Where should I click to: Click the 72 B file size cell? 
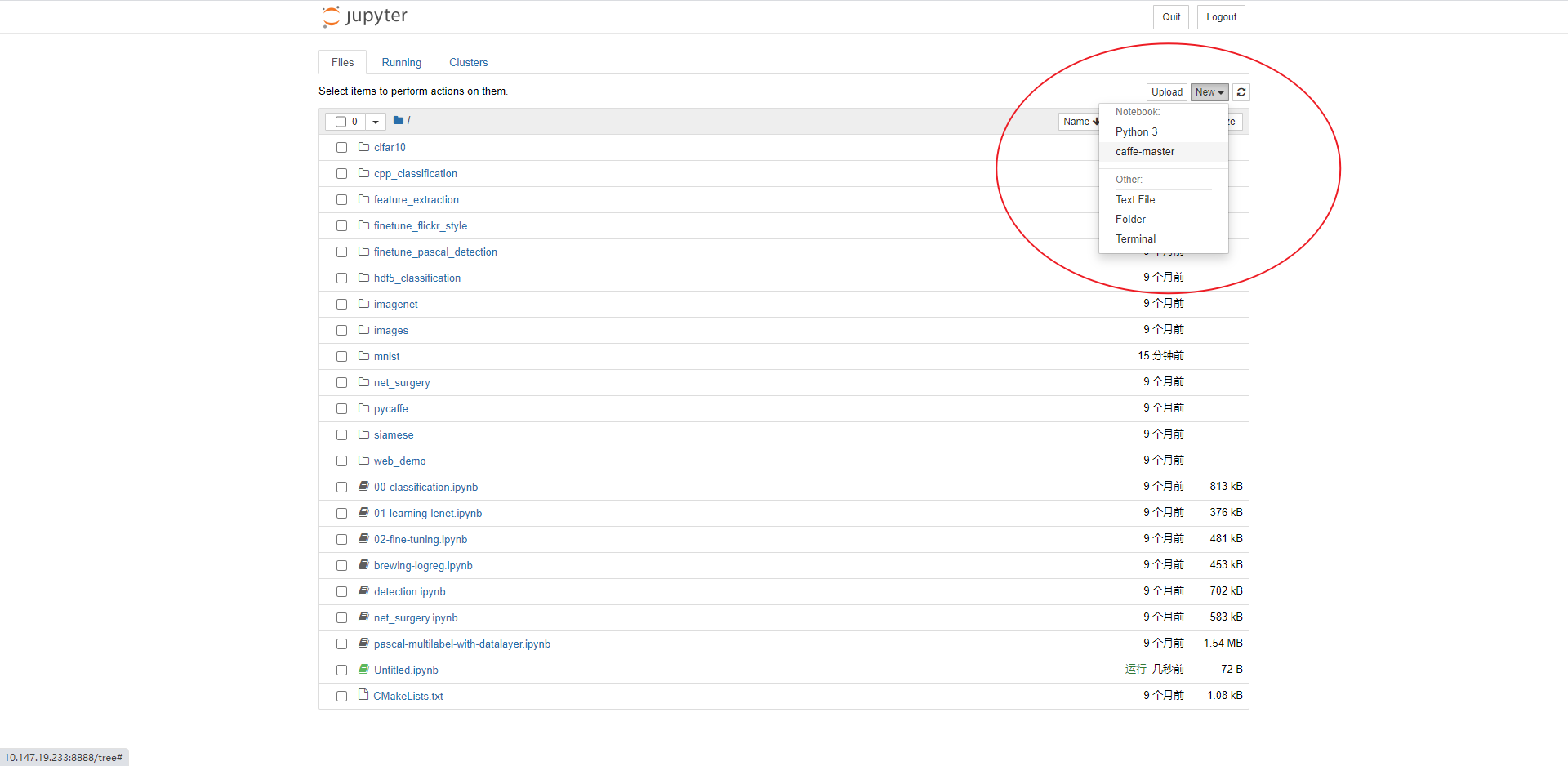coord(1232,670)
